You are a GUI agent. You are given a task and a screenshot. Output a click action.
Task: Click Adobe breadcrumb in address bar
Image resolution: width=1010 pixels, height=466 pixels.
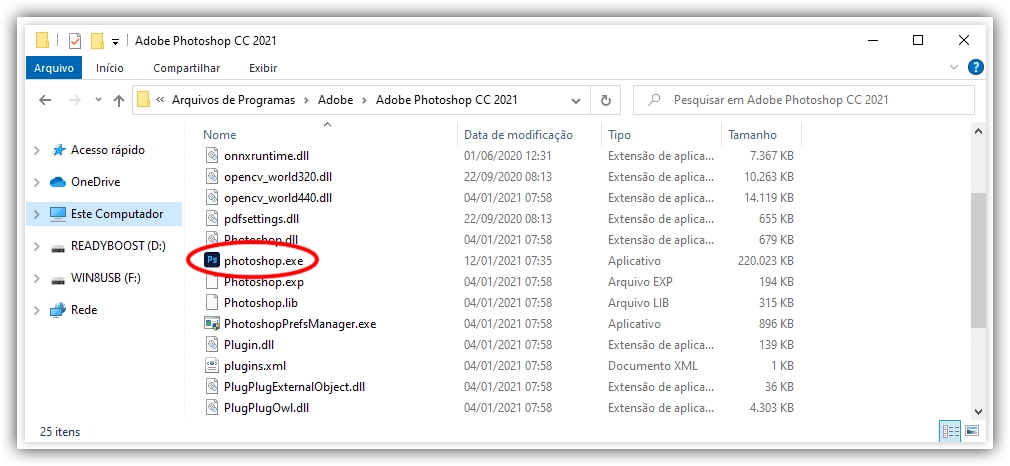coord(336,100)
